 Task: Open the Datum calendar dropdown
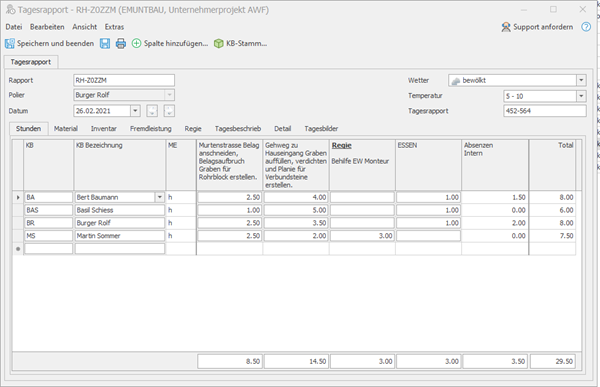tap(135, 111)
